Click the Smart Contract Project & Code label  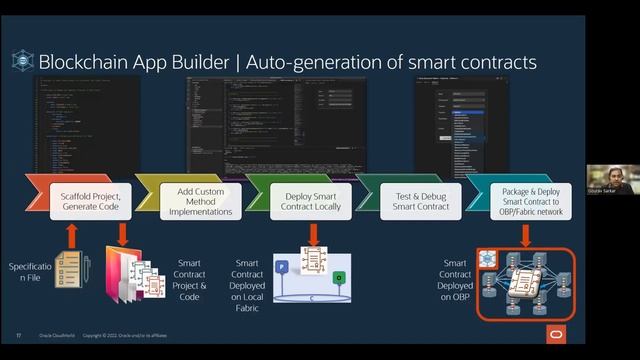pos(189,280)
